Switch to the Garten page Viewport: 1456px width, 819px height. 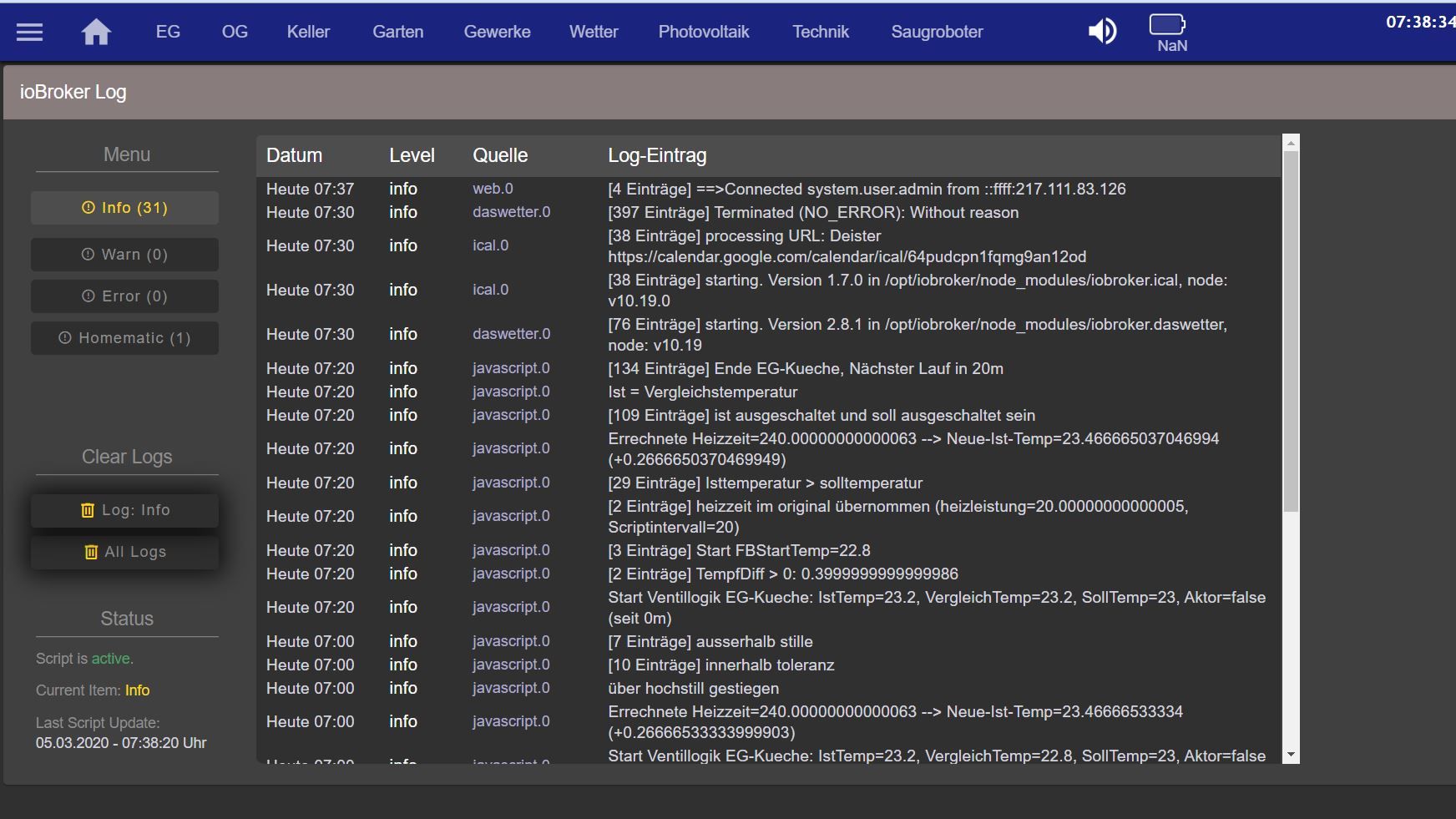pyautogui.click(x=398, y=32)
